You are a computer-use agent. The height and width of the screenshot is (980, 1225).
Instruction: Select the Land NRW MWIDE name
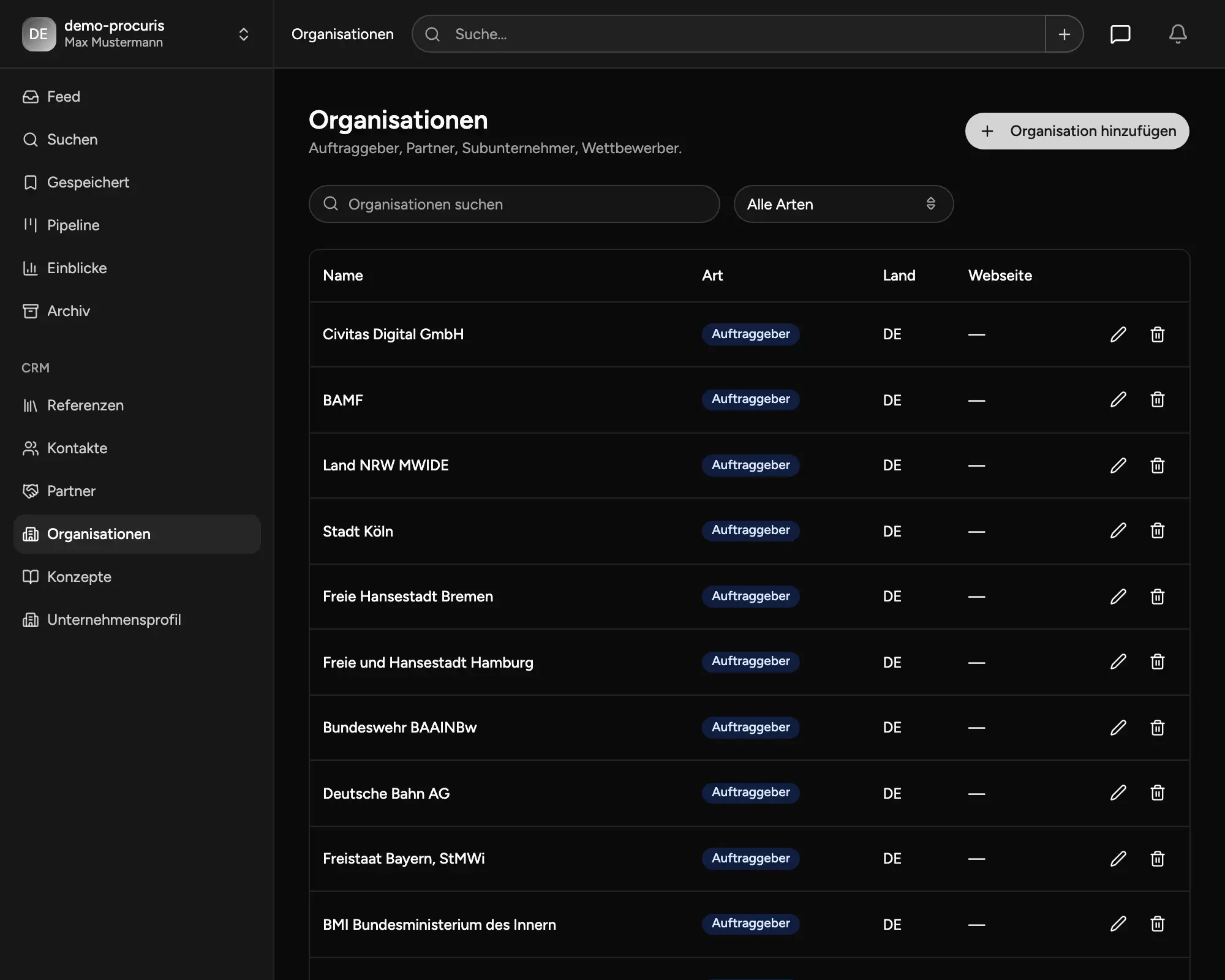pyautogui.click(x=386, y=466)
